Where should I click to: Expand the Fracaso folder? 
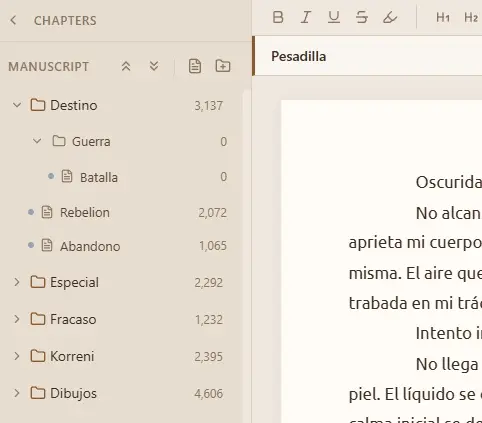click(17, 319)
